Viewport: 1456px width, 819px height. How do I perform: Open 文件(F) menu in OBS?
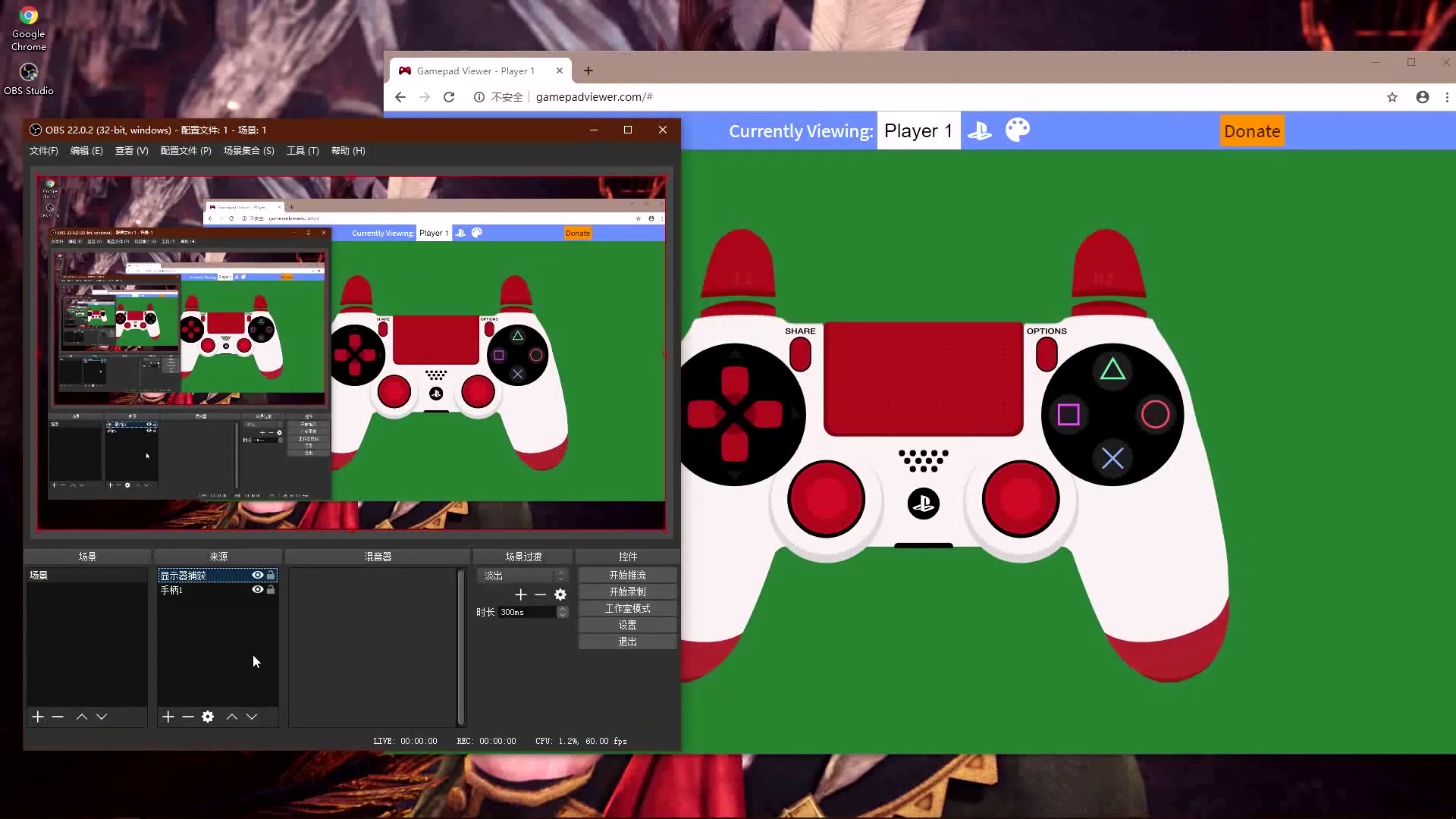click(x=44, y=150)
